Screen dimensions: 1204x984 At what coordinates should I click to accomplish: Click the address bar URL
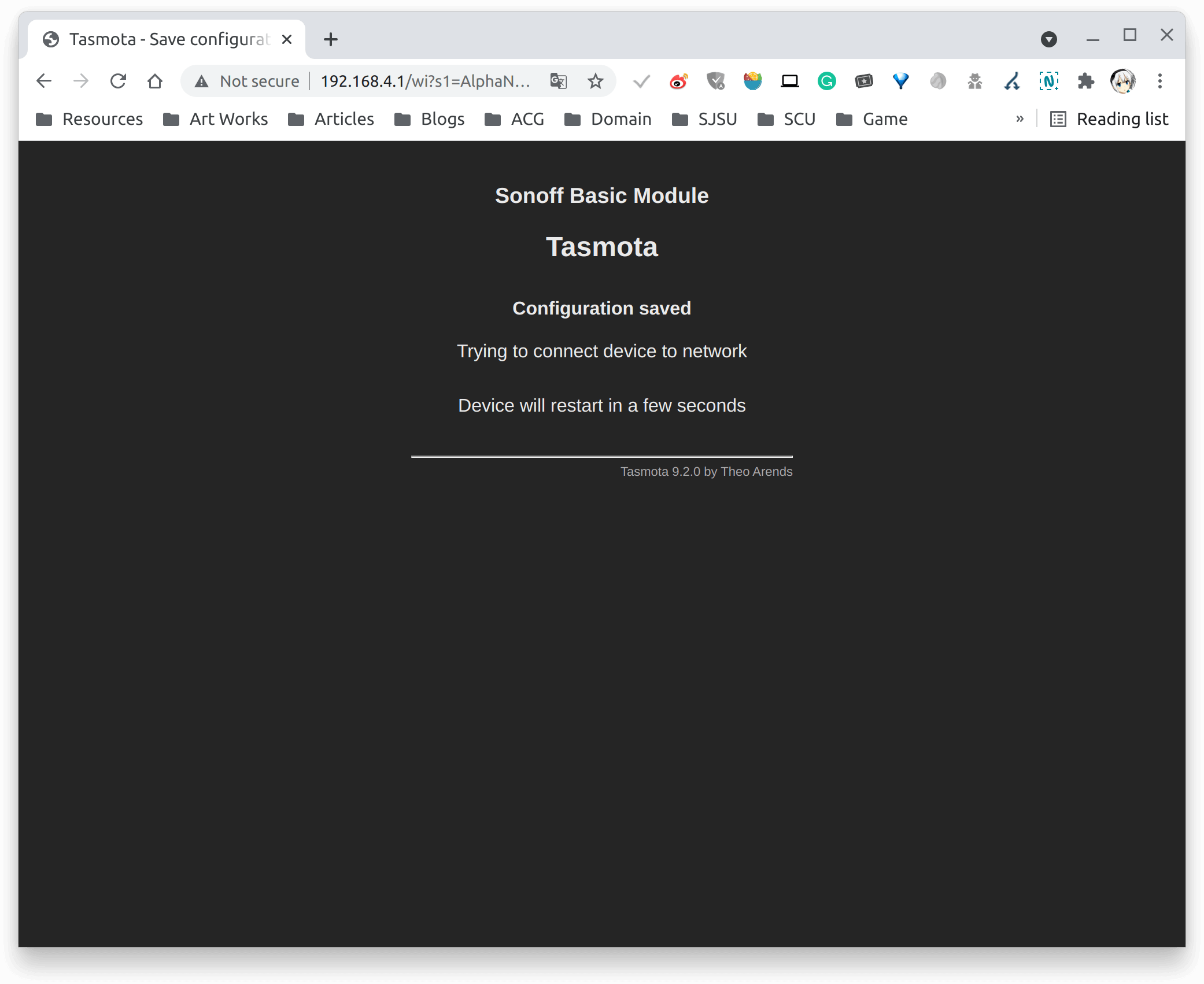(x=425, y=81)
